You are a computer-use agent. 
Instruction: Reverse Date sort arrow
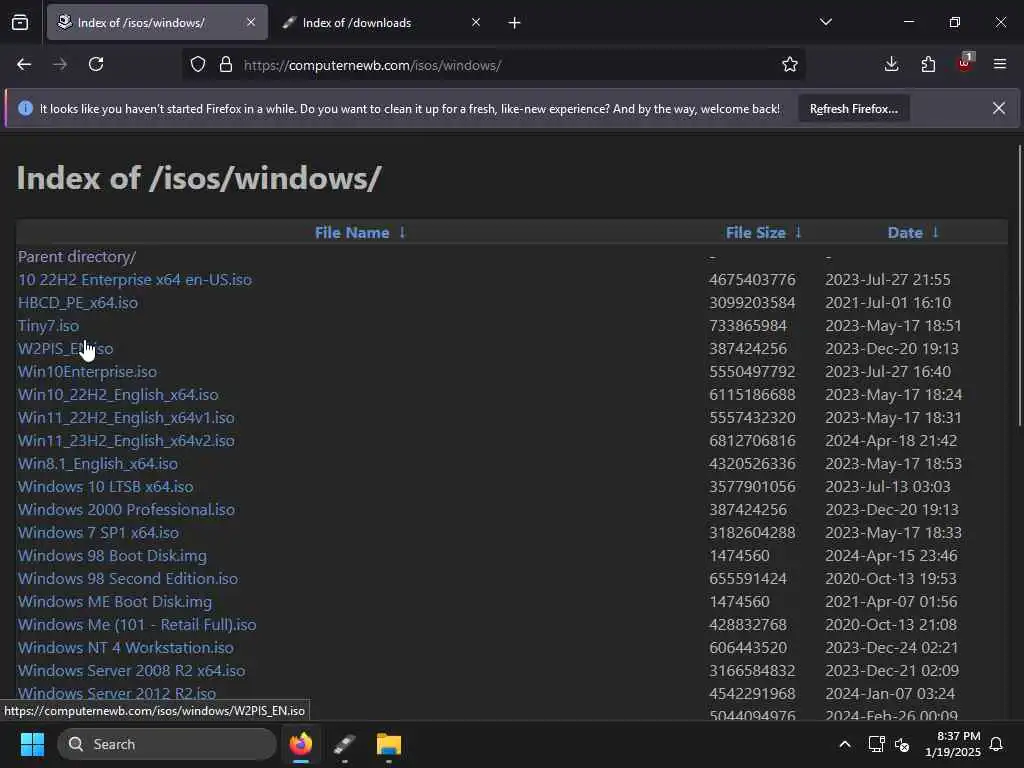click(935, 232)
